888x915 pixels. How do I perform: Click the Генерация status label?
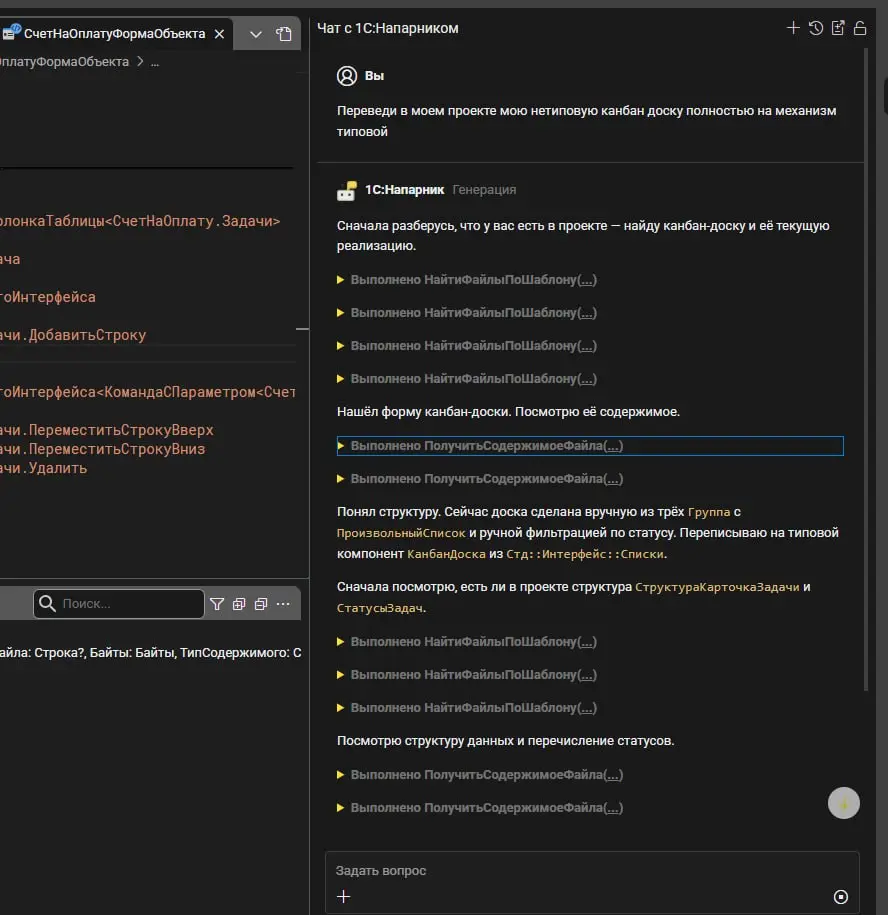(x=484, y=190)
